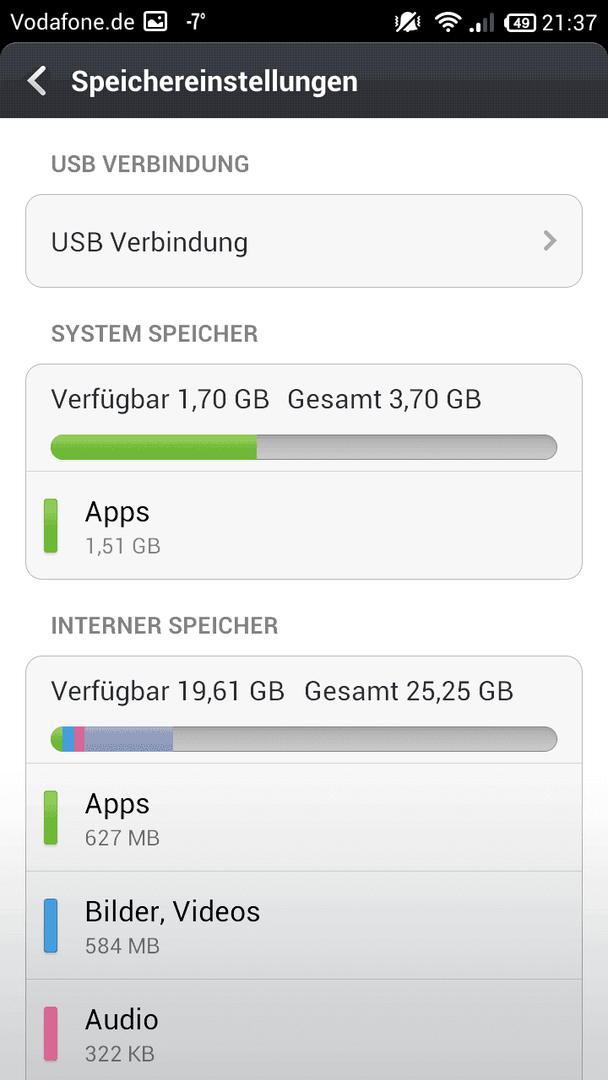Tap the green Apps color marker in system storage
Image resolution: width=608 pixels, height=1080 pixels.
pyautogui.click(x=50, y=526)
